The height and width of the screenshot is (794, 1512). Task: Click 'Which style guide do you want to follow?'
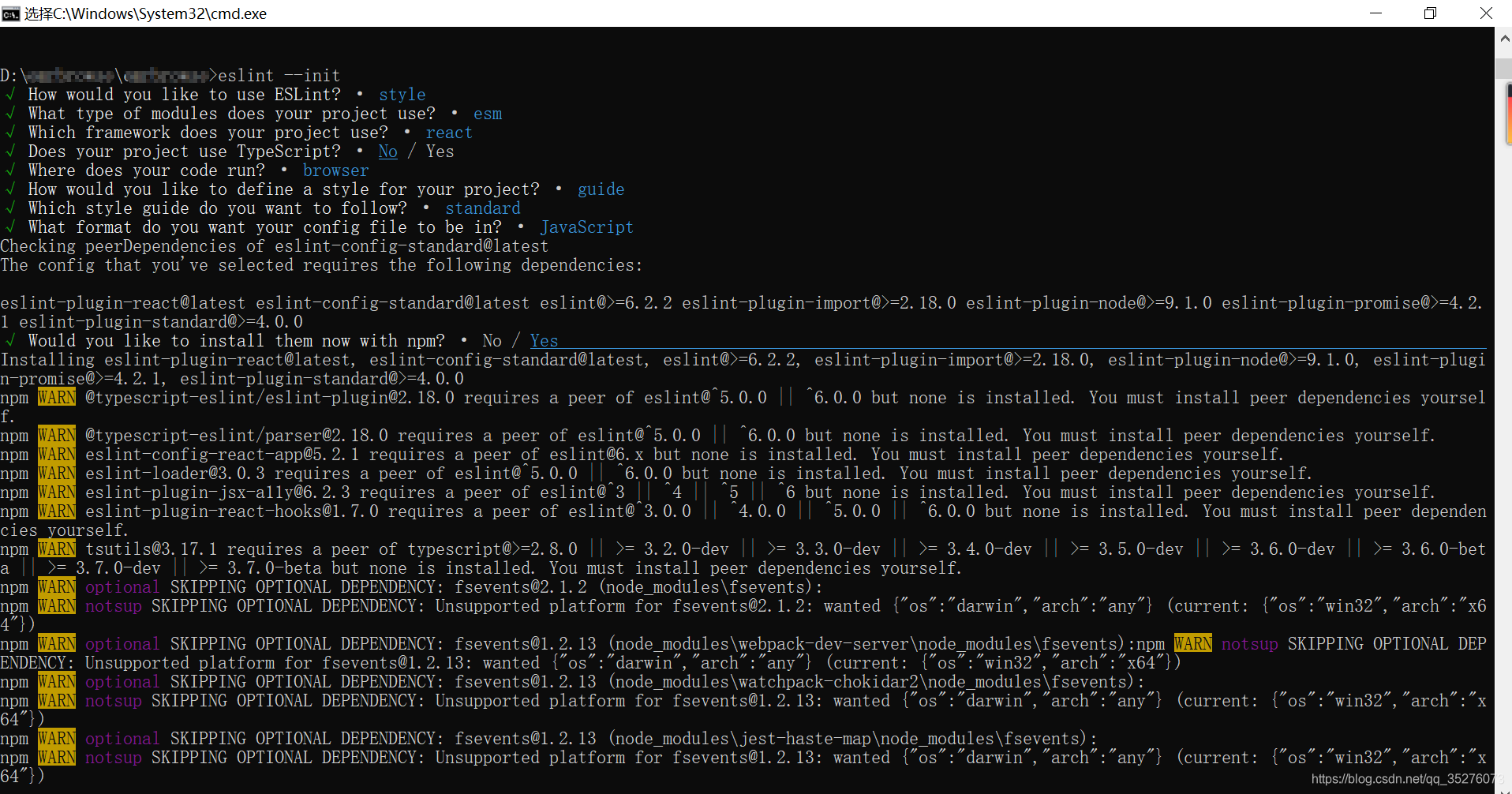[218, 208]
